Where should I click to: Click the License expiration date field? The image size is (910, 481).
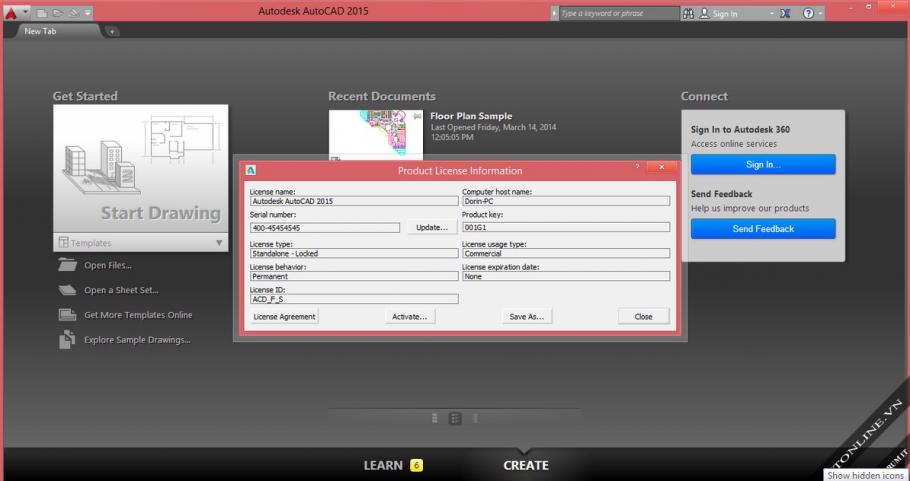[x=566, y=277]
